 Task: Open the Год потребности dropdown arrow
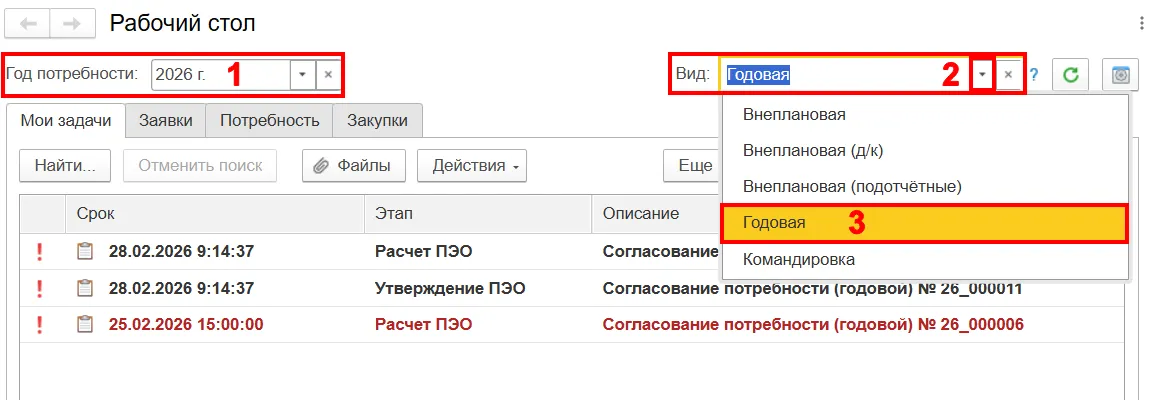pos(302,74)
